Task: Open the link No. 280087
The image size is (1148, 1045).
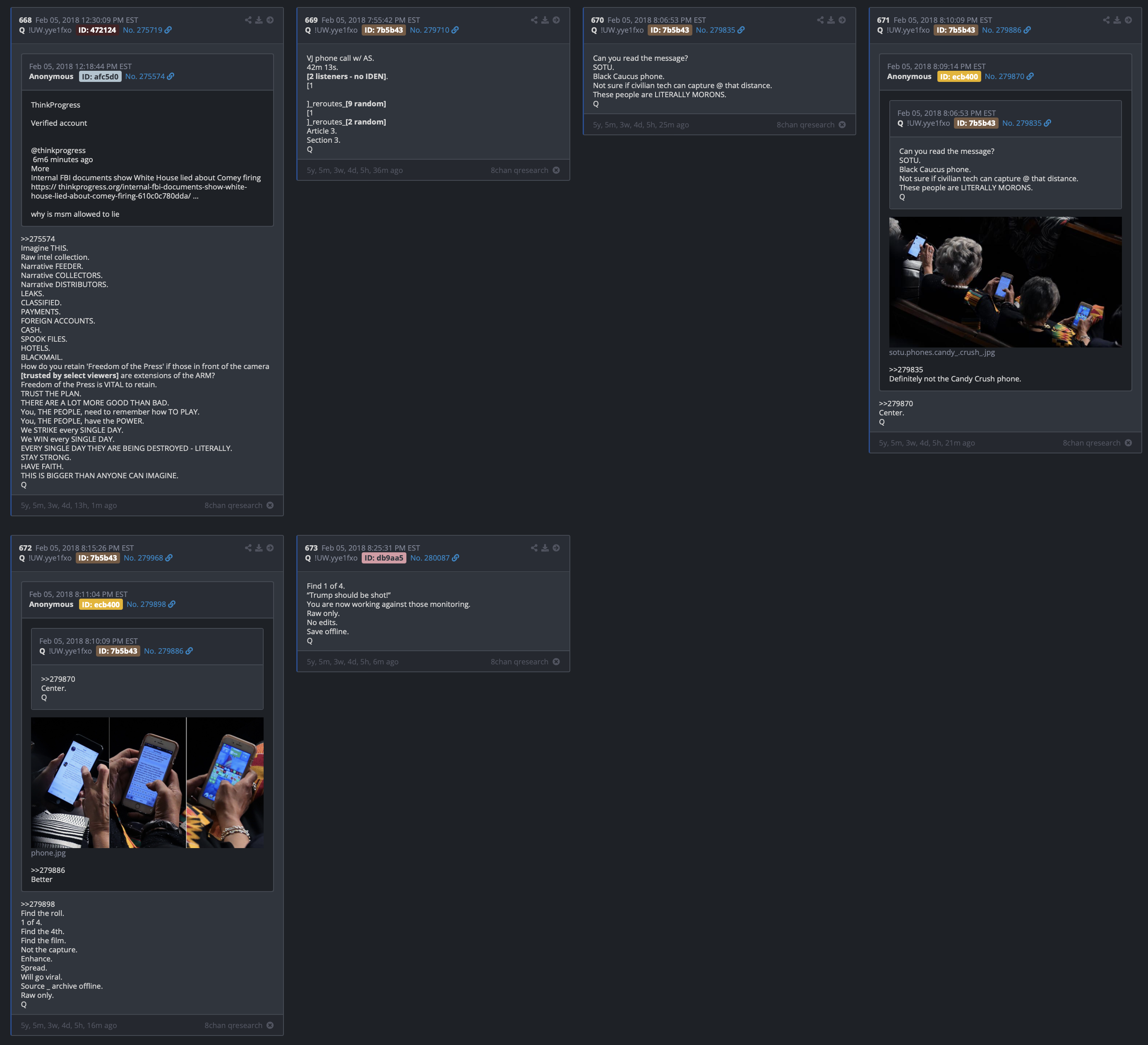Action: [x=435, y=558]
